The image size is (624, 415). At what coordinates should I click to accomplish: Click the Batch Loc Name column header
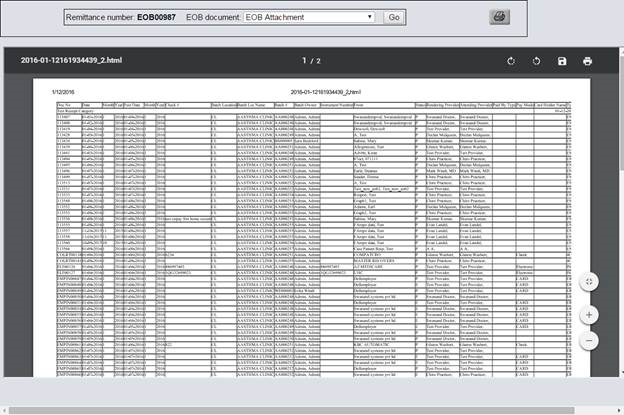(x=255, y=105)
